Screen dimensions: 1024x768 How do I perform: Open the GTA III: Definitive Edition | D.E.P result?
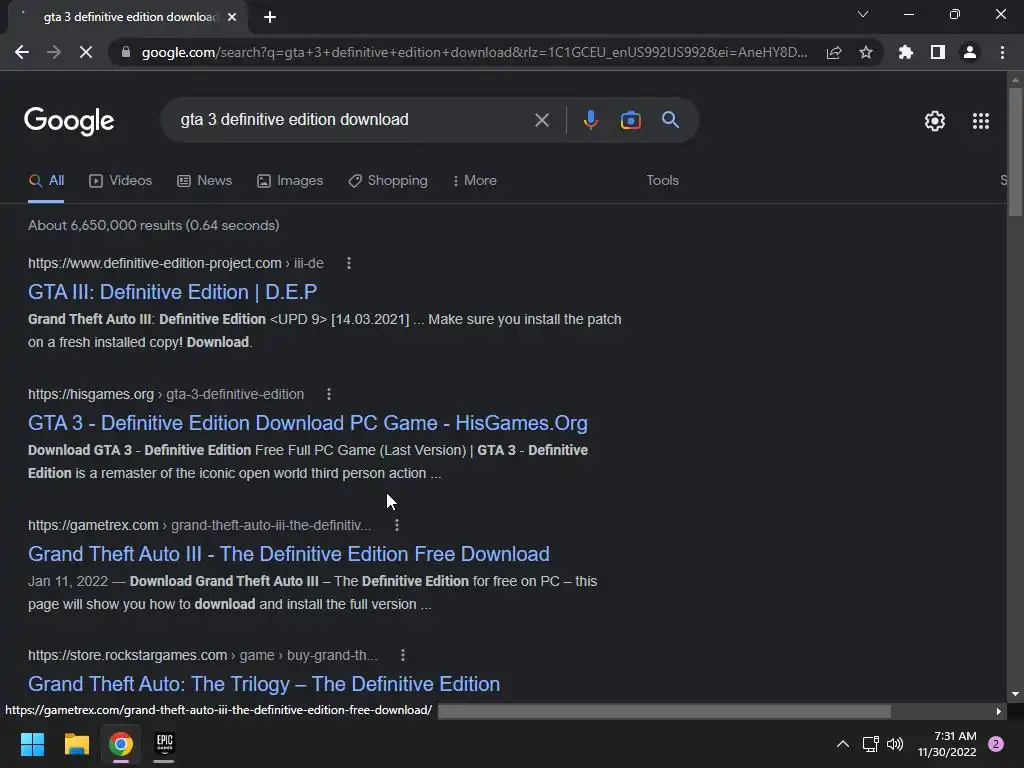[x=172, y=292]
